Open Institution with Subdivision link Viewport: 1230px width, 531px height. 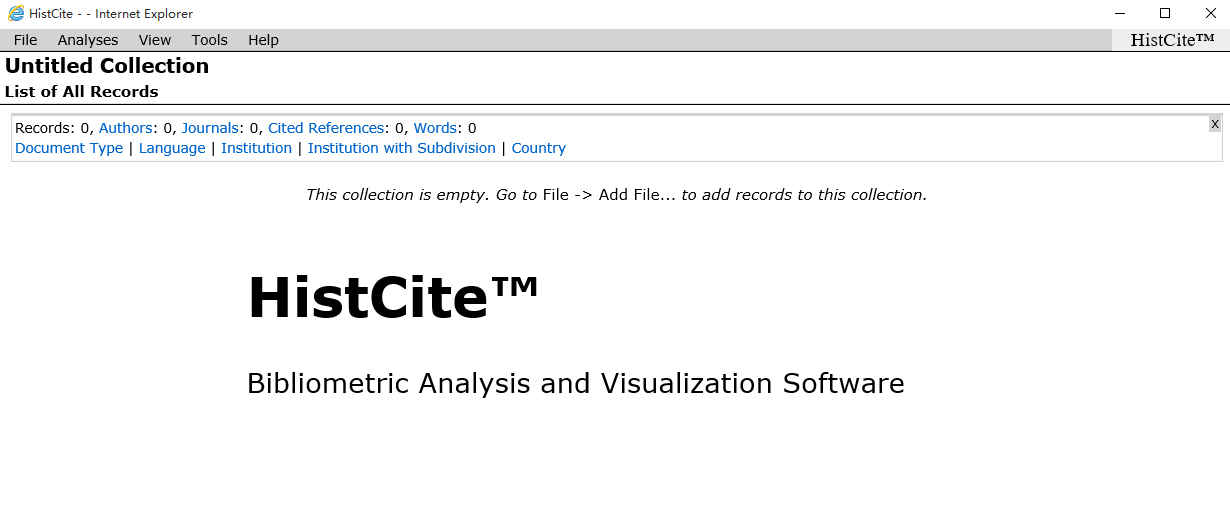(402, 148)
